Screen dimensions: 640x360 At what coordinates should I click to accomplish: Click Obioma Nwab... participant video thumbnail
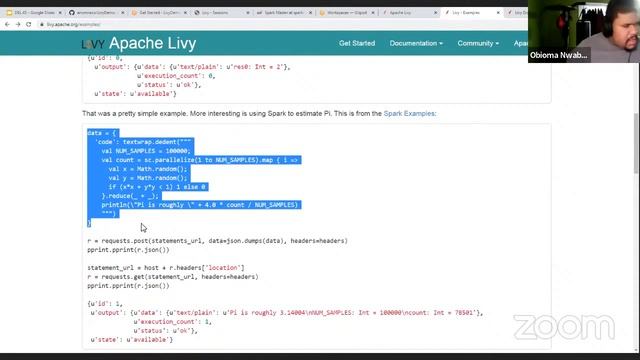pos(584,31)
